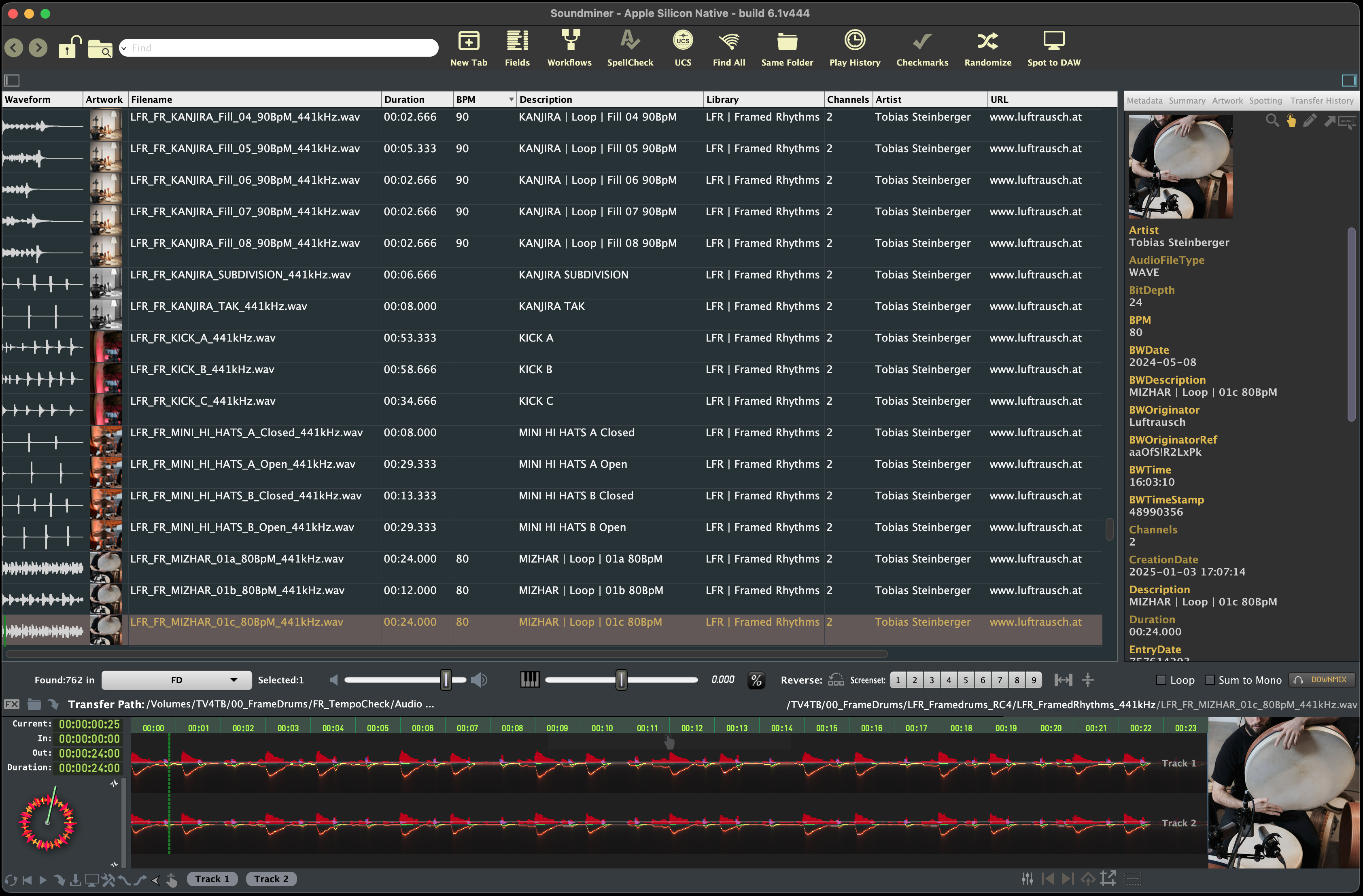Click the metadata panel vertical scrollbar
Viewport: 1363px width, 896px height.
pyautogui.click(x=1351, y=325)
